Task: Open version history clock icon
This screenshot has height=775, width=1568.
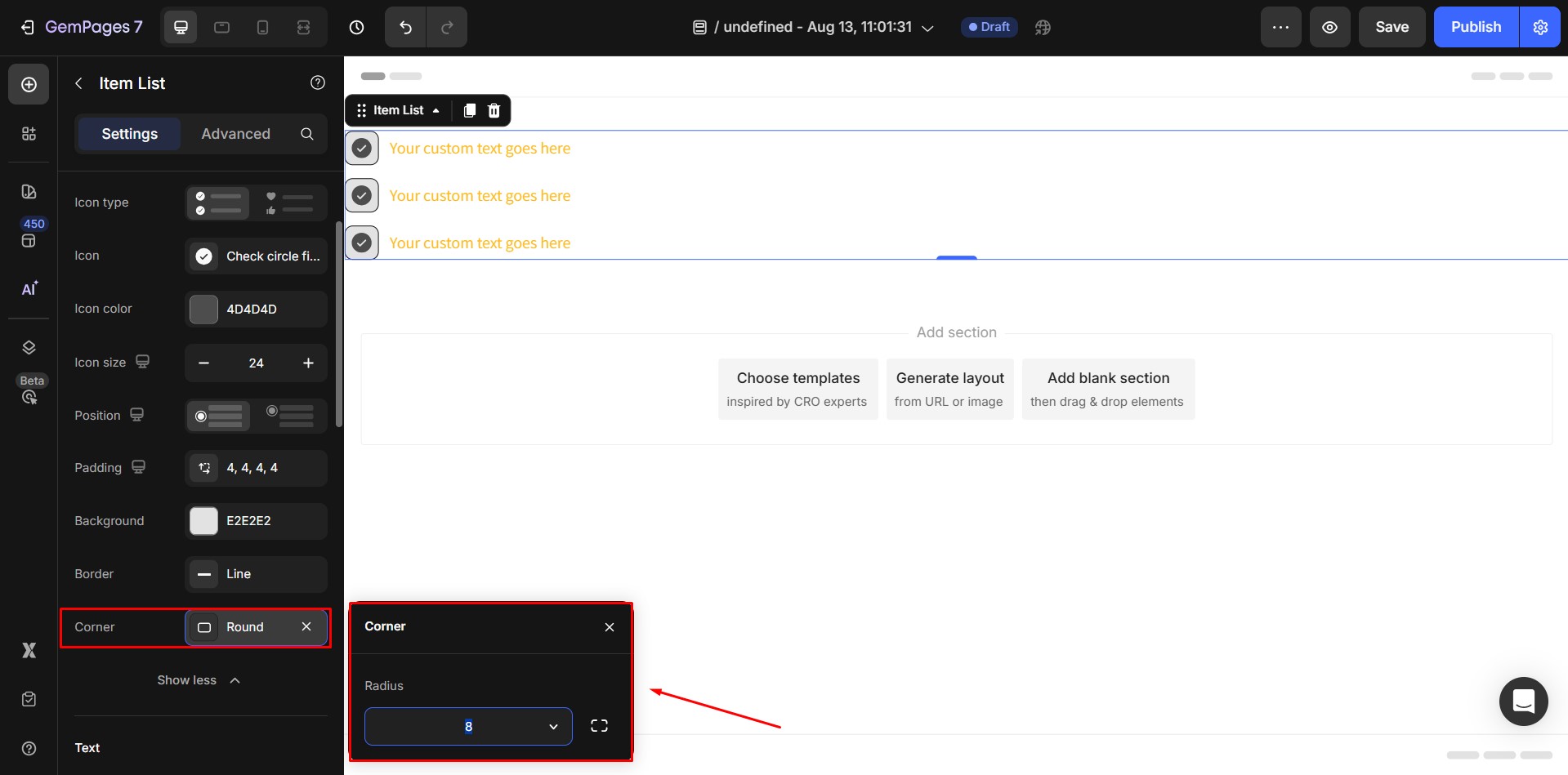Action: [356, 27]
